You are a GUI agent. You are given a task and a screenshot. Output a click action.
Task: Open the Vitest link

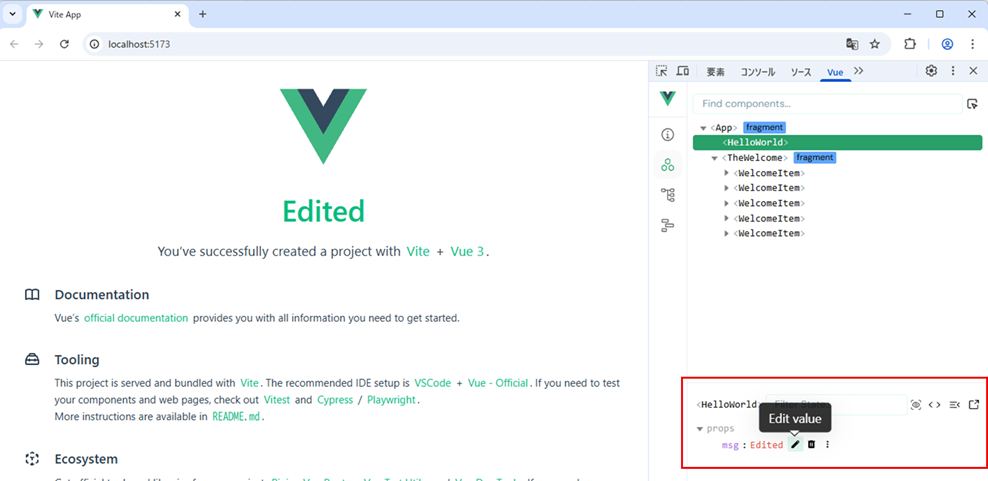coord(278,400)
